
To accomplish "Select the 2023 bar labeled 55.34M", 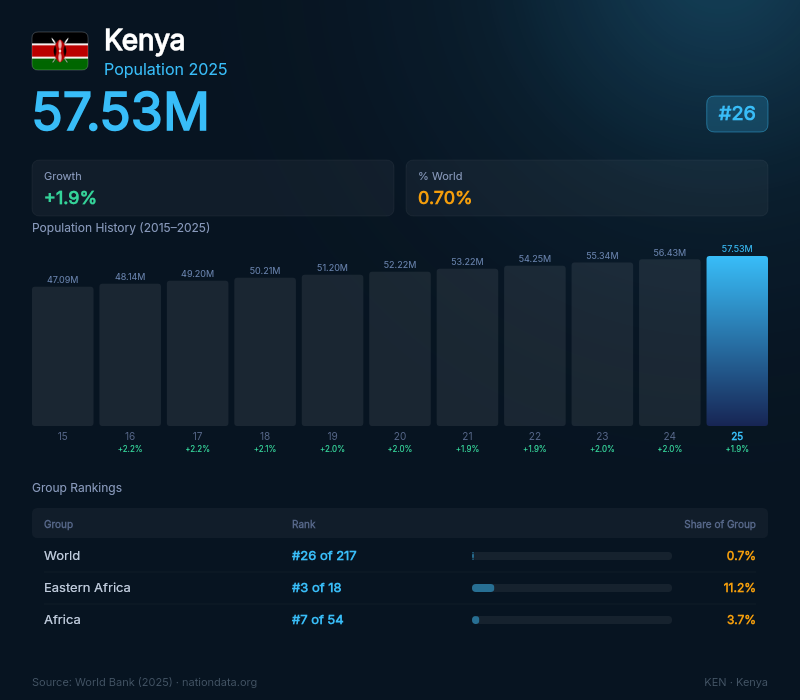I will pyautogui.click(x=602, y=344).
